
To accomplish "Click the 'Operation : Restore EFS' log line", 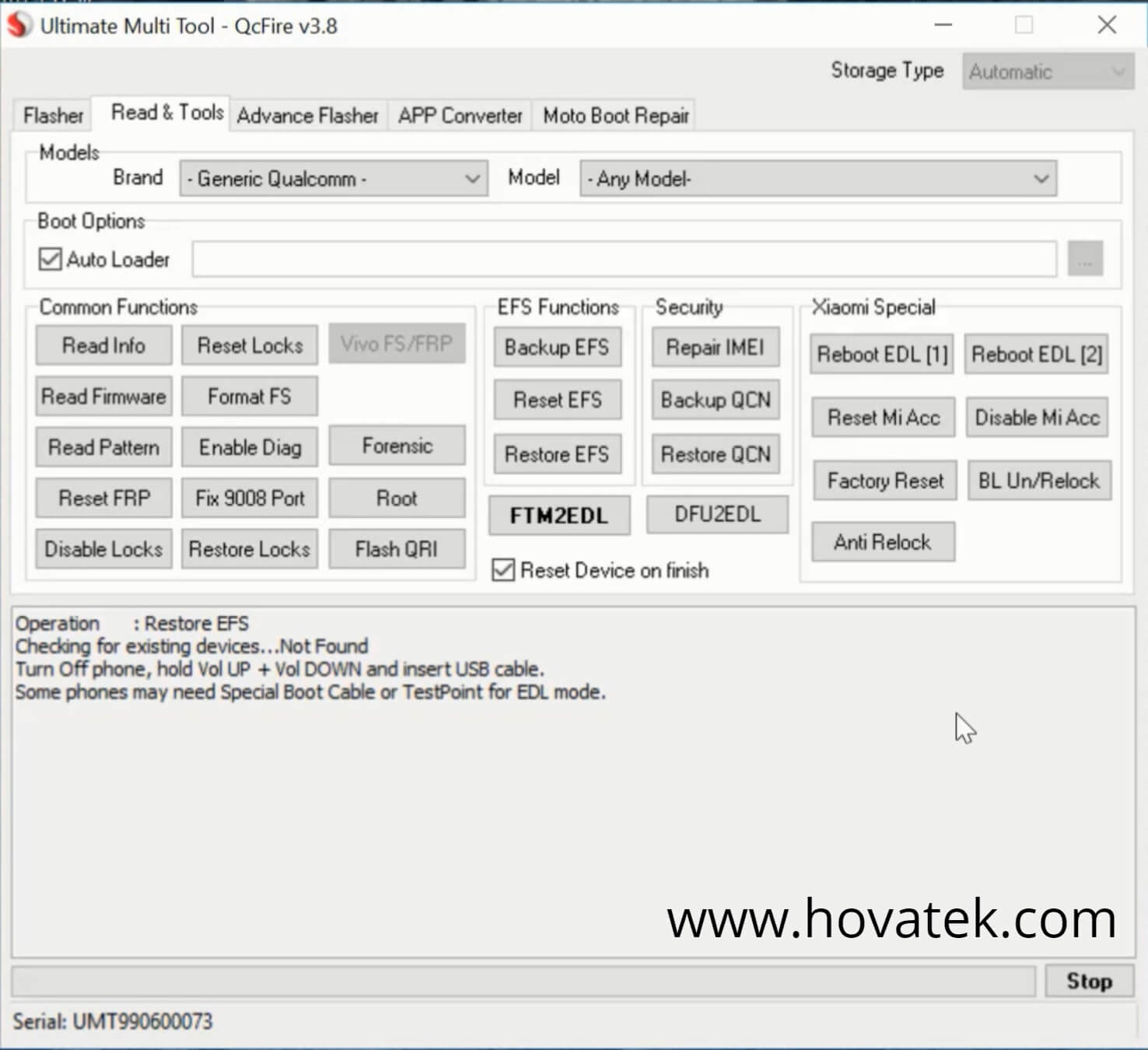I will click(x=132, y=624).
